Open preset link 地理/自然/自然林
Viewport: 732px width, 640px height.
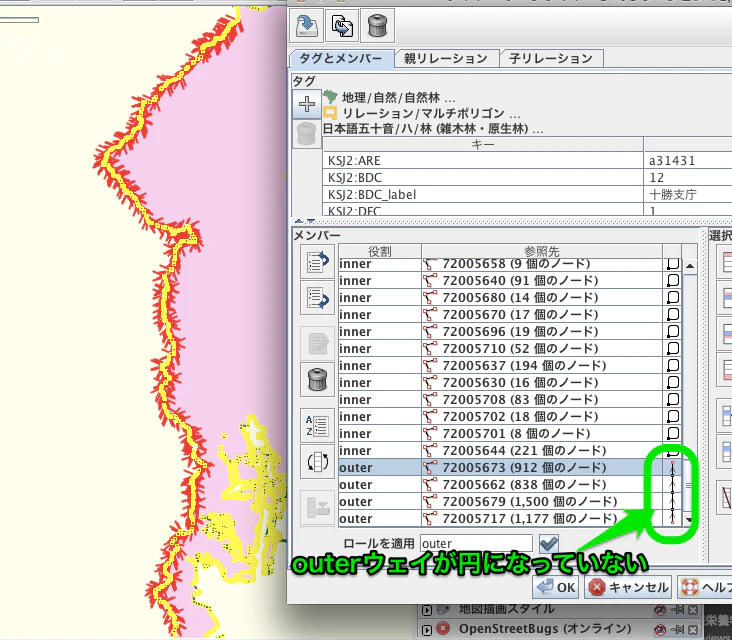(x=398, y=98)
